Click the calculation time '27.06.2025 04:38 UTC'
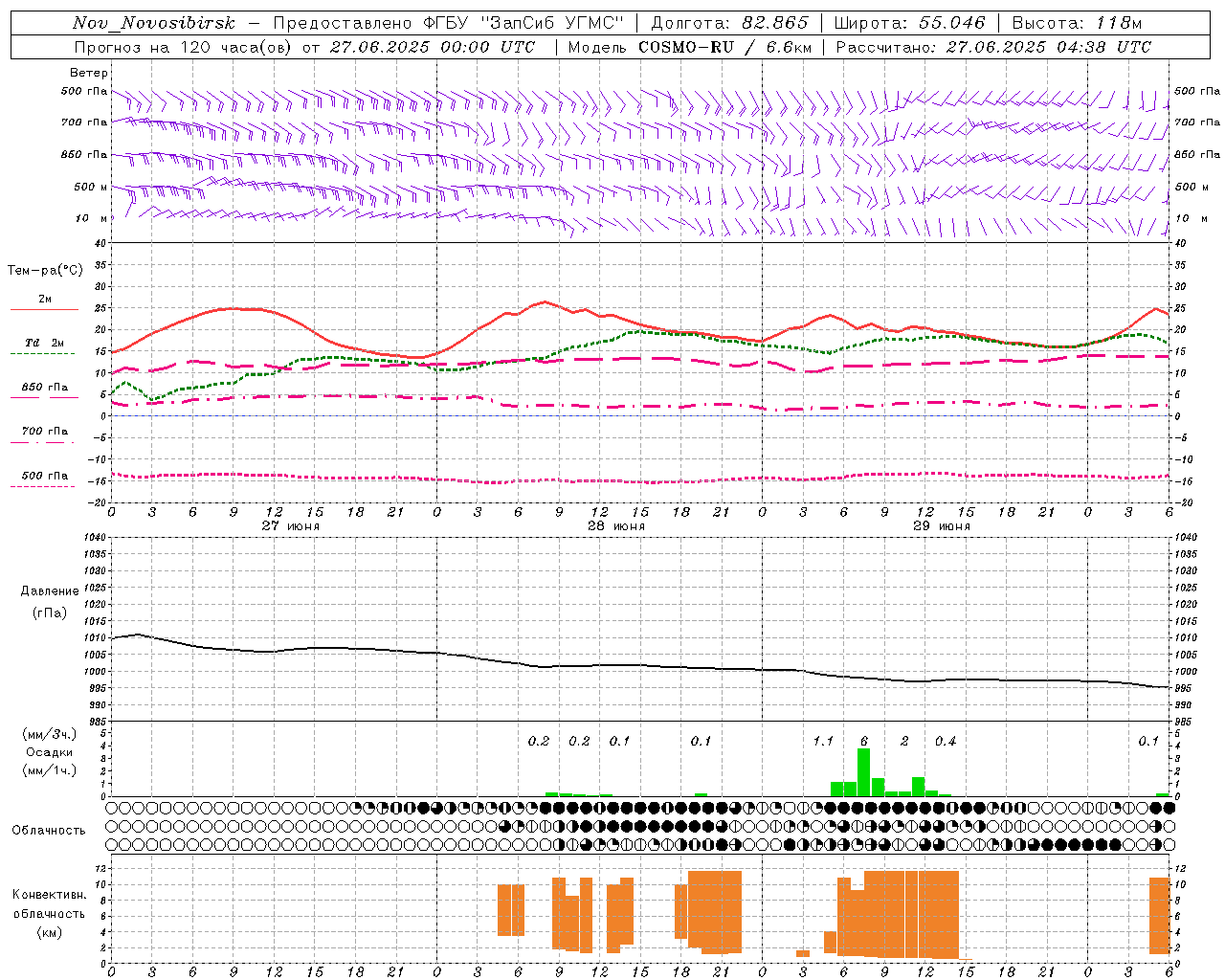The height and width of the screenshot is (980, 1225). click(1048, 47)
